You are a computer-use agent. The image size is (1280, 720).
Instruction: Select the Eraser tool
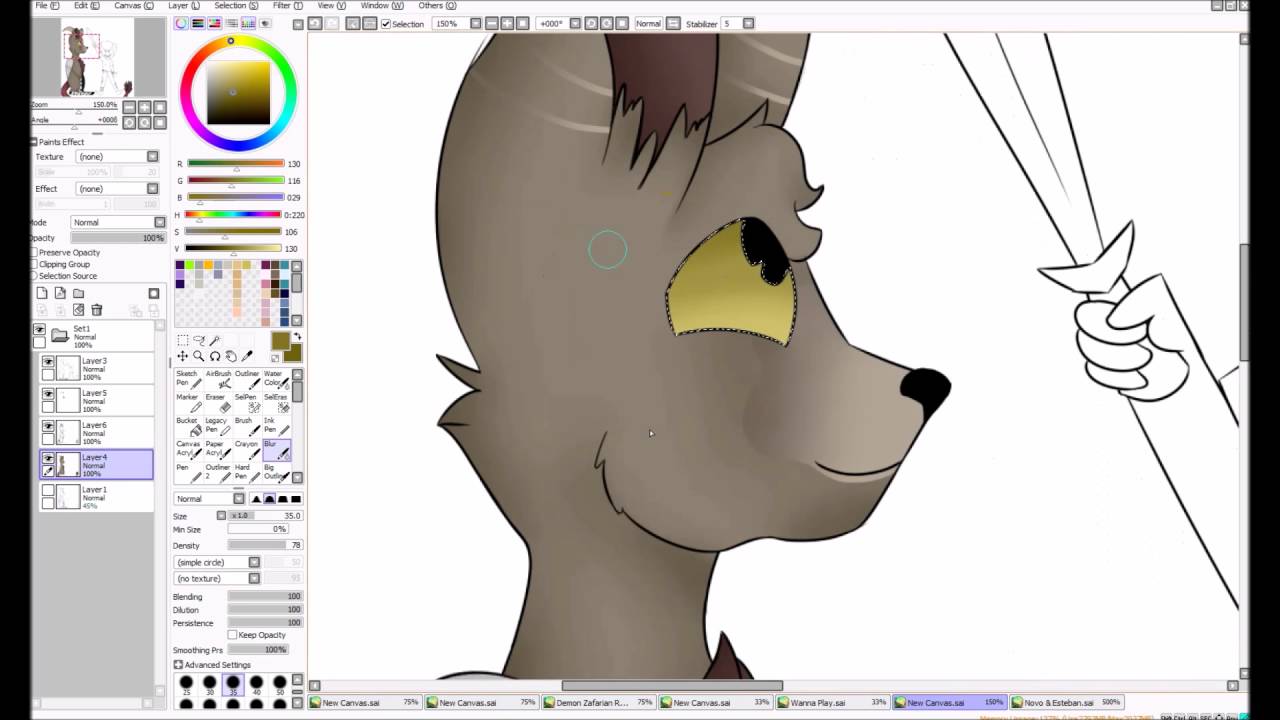click(218, 403)
